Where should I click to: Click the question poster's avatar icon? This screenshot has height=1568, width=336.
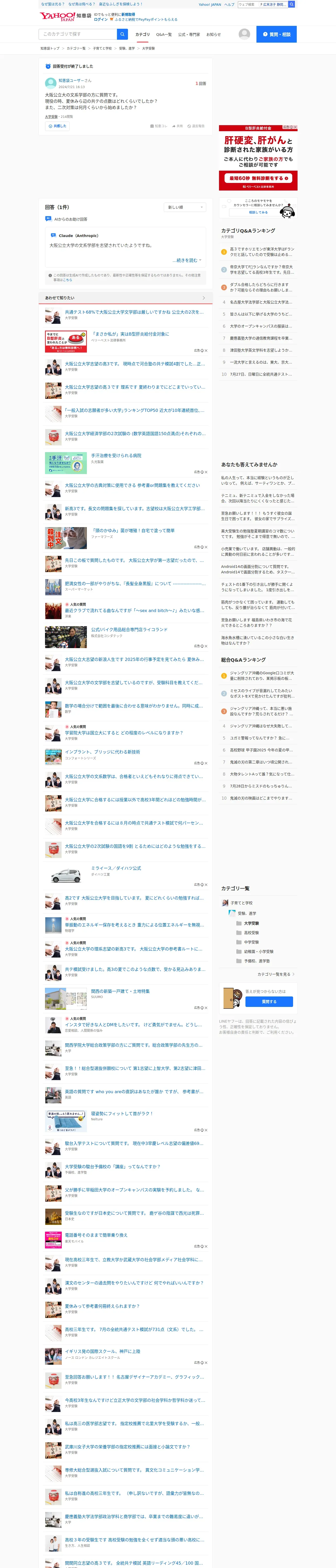[51, 83]
